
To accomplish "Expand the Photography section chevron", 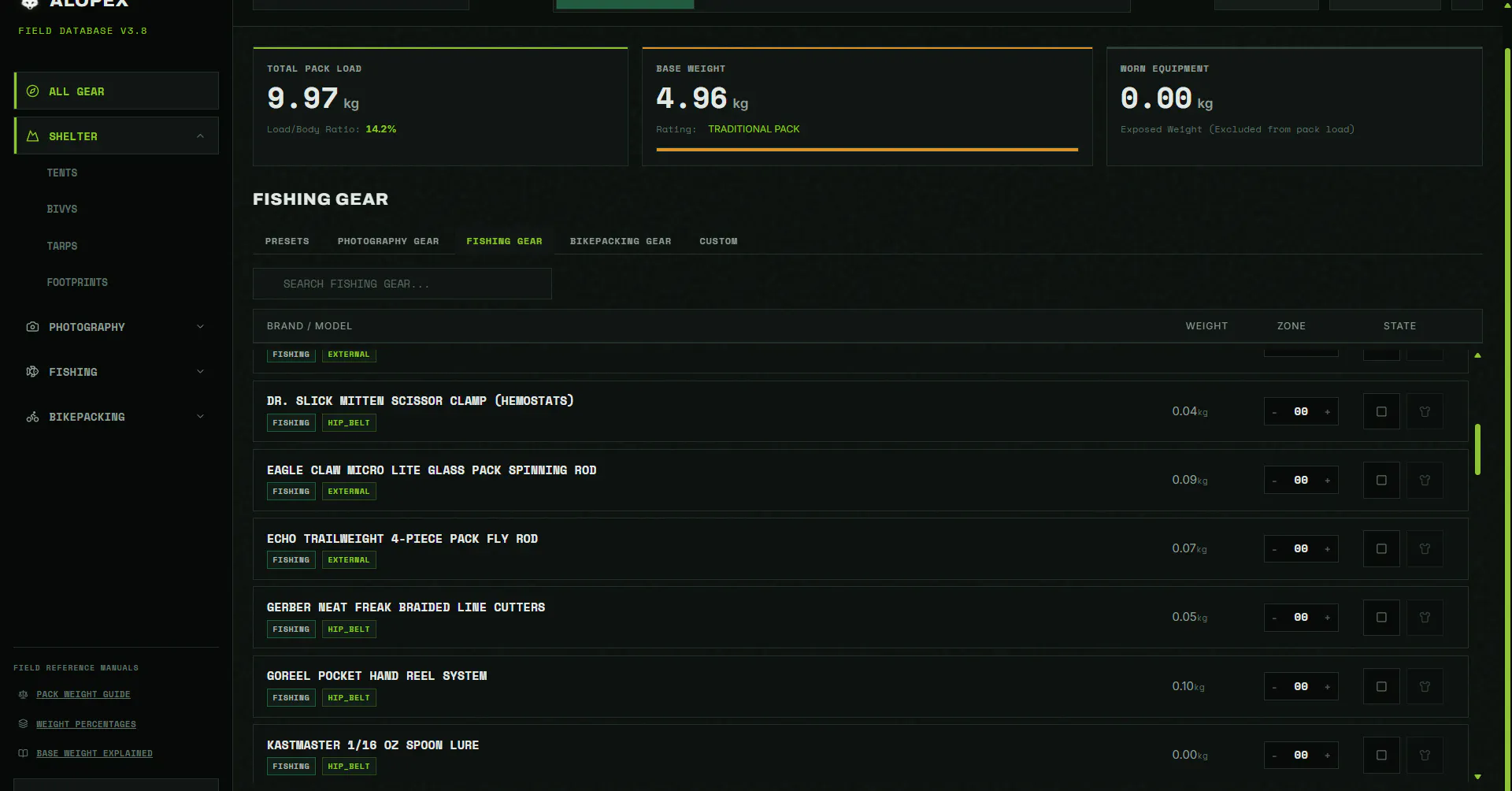I will [x=200, y=327].
